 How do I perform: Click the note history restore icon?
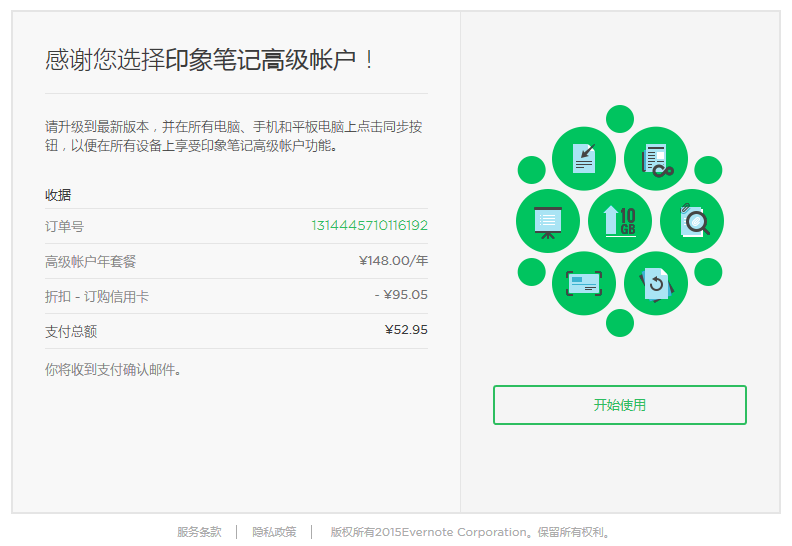[656, 283]
